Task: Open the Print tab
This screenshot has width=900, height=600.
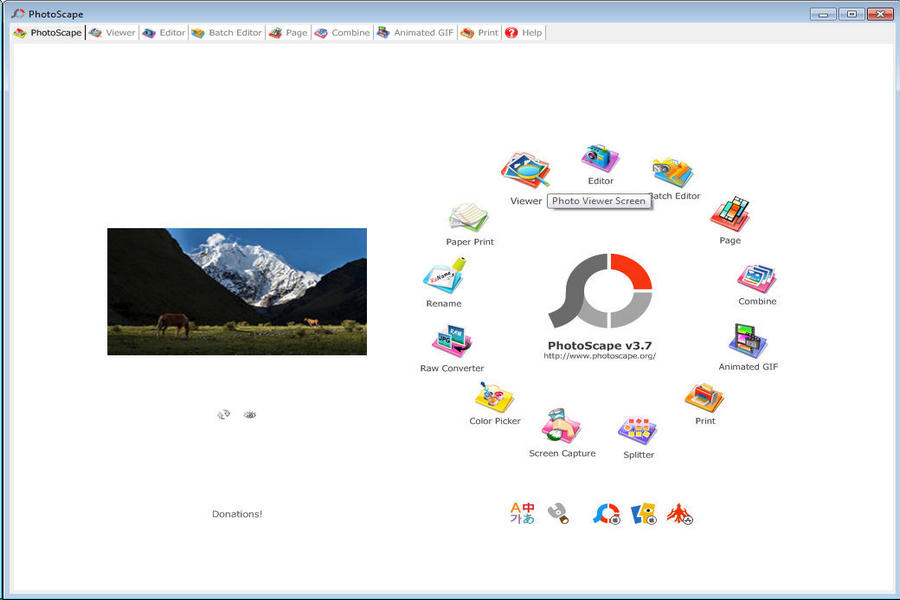Action: pyautogui.click(x=480, y=33)
